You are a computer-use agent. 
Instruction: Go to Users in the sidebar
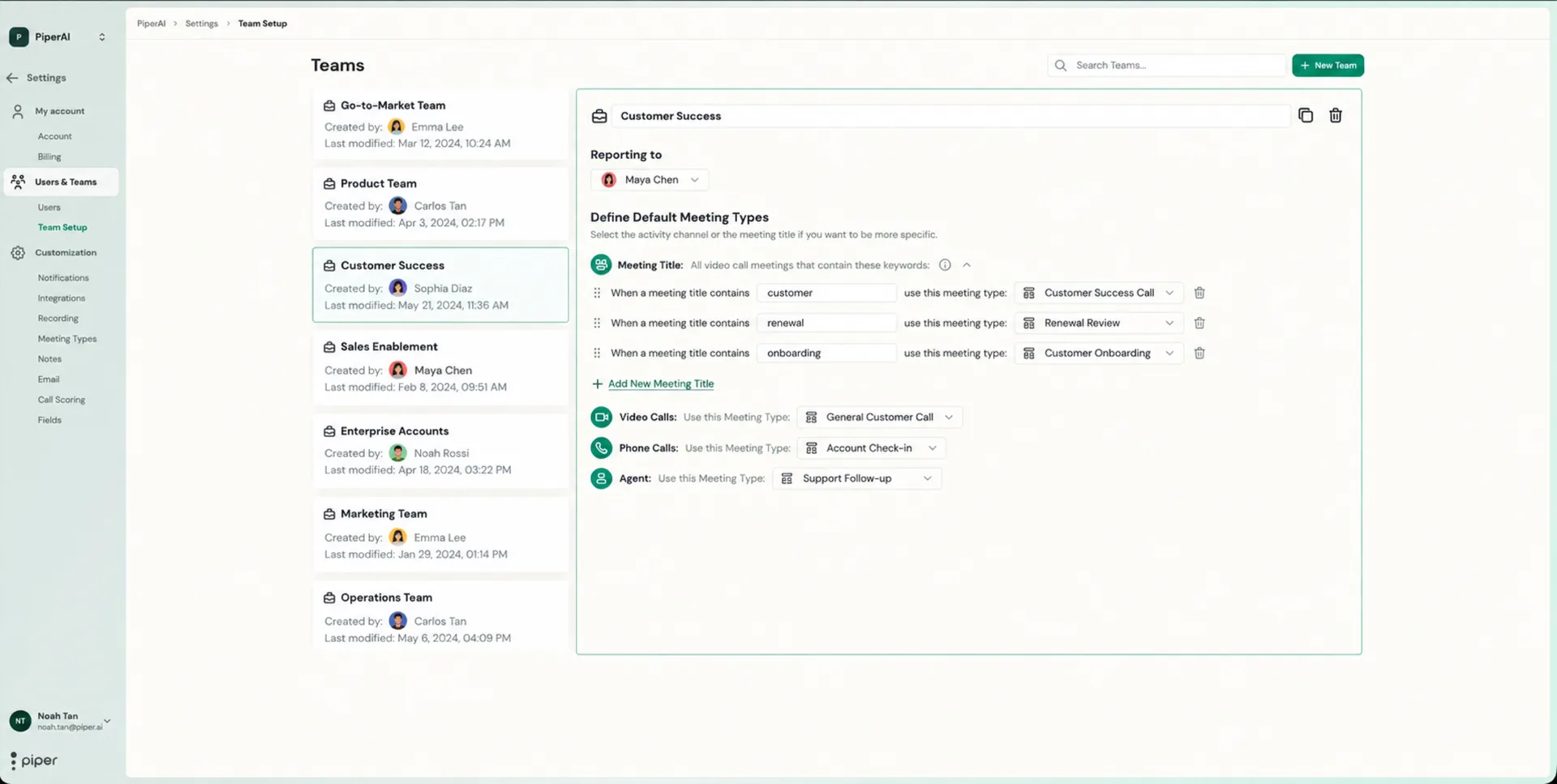tap(49, 207)
